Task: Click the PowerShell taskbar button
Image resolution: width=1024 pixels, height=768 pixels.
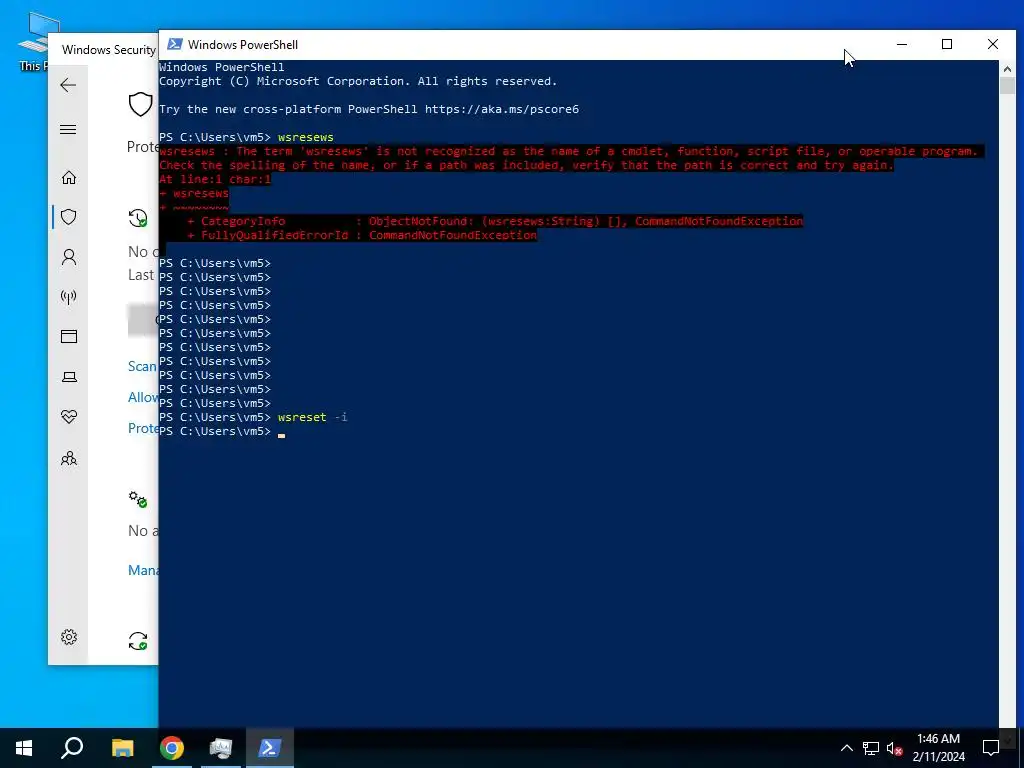Action: 270,748
